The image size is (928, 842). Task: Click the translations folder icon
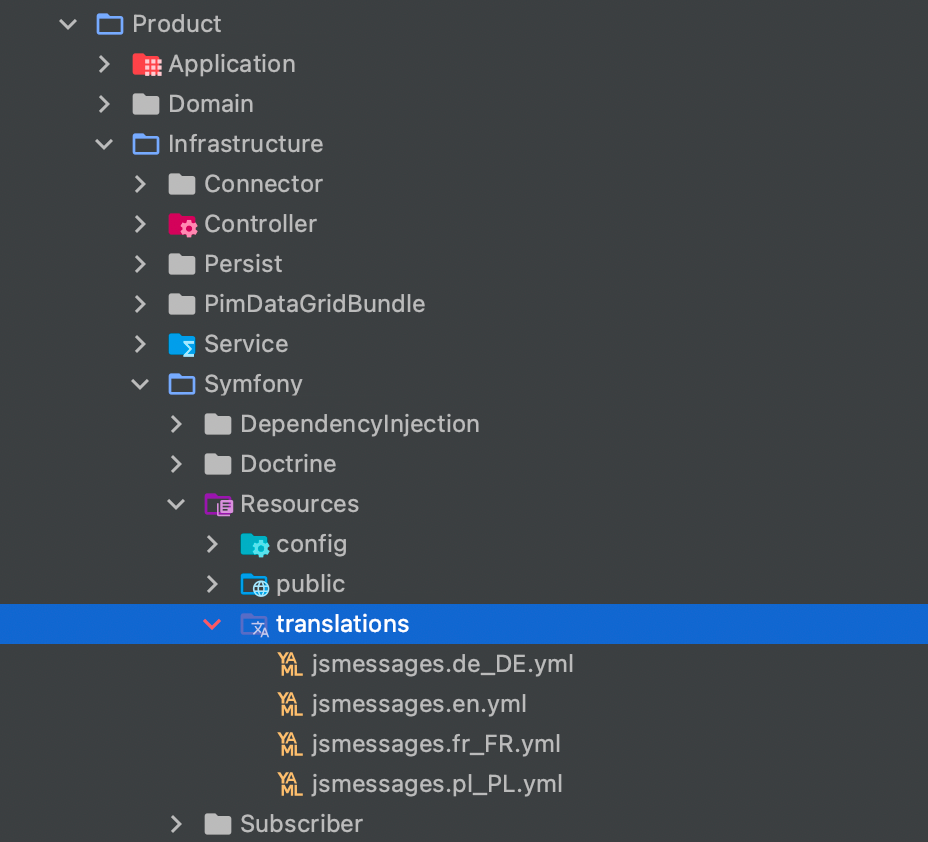tap(254, 625)
